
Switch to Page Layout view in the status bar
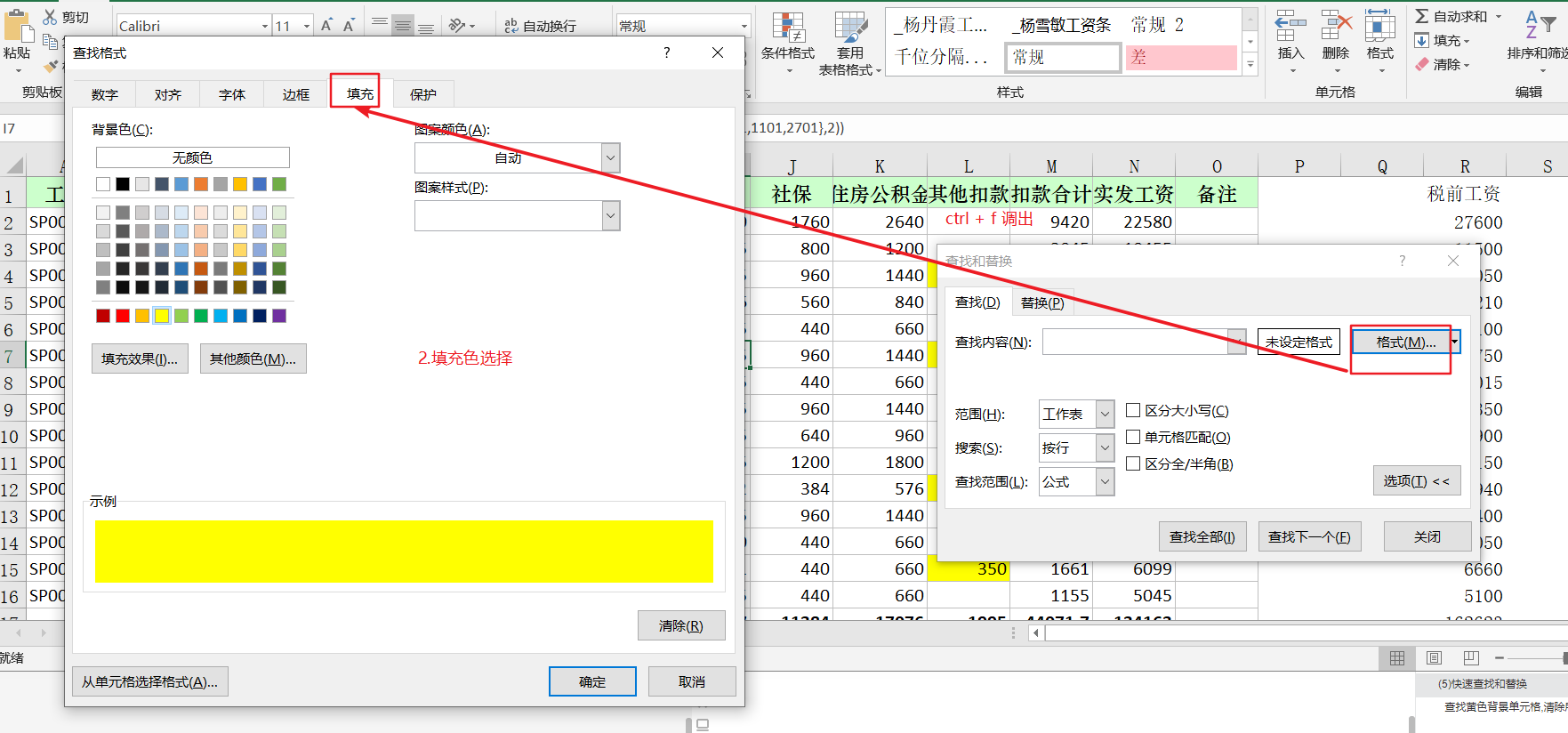1434,657
